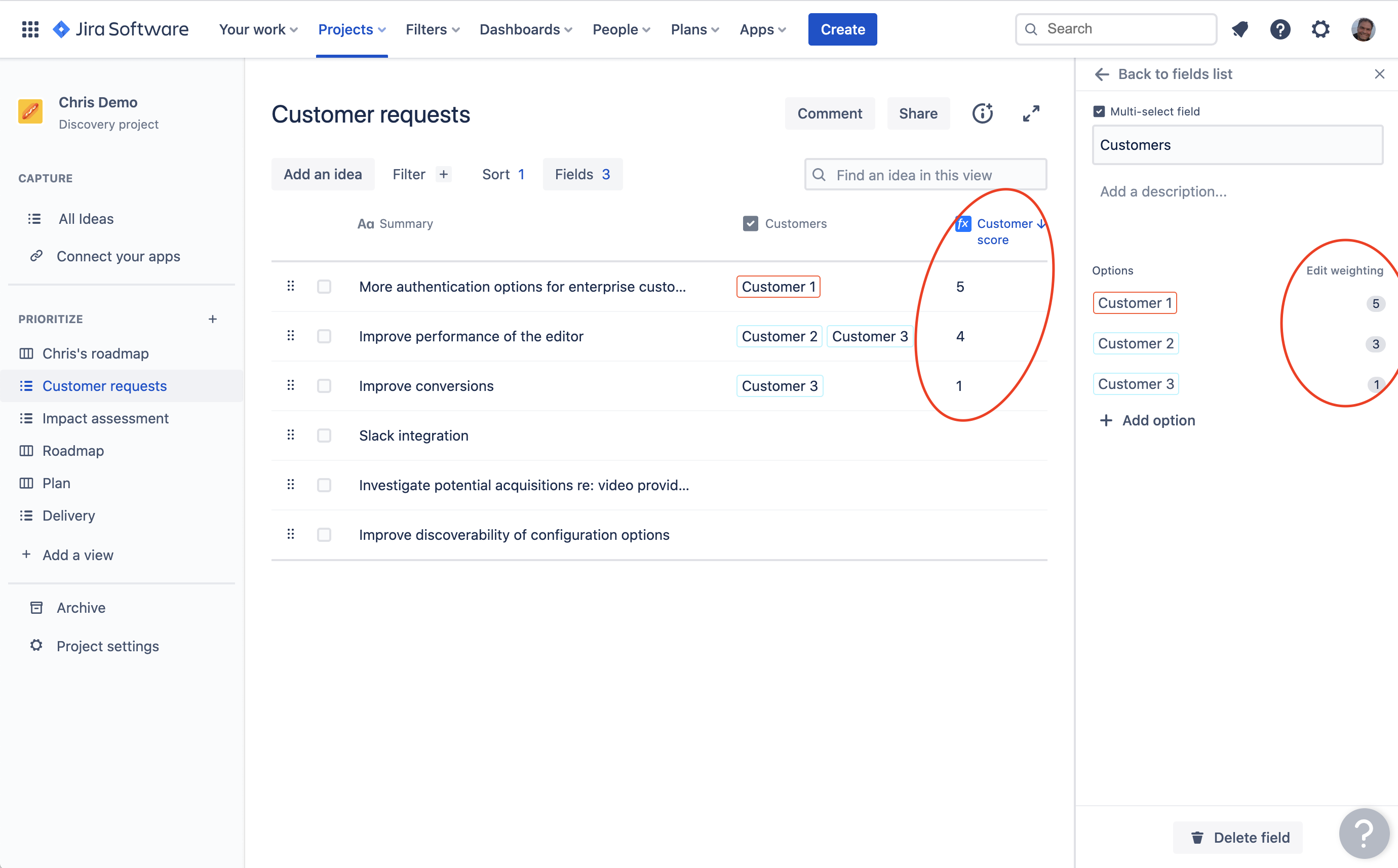Click the blue Create button
The image size is (1398, 868).
point(842,29)
